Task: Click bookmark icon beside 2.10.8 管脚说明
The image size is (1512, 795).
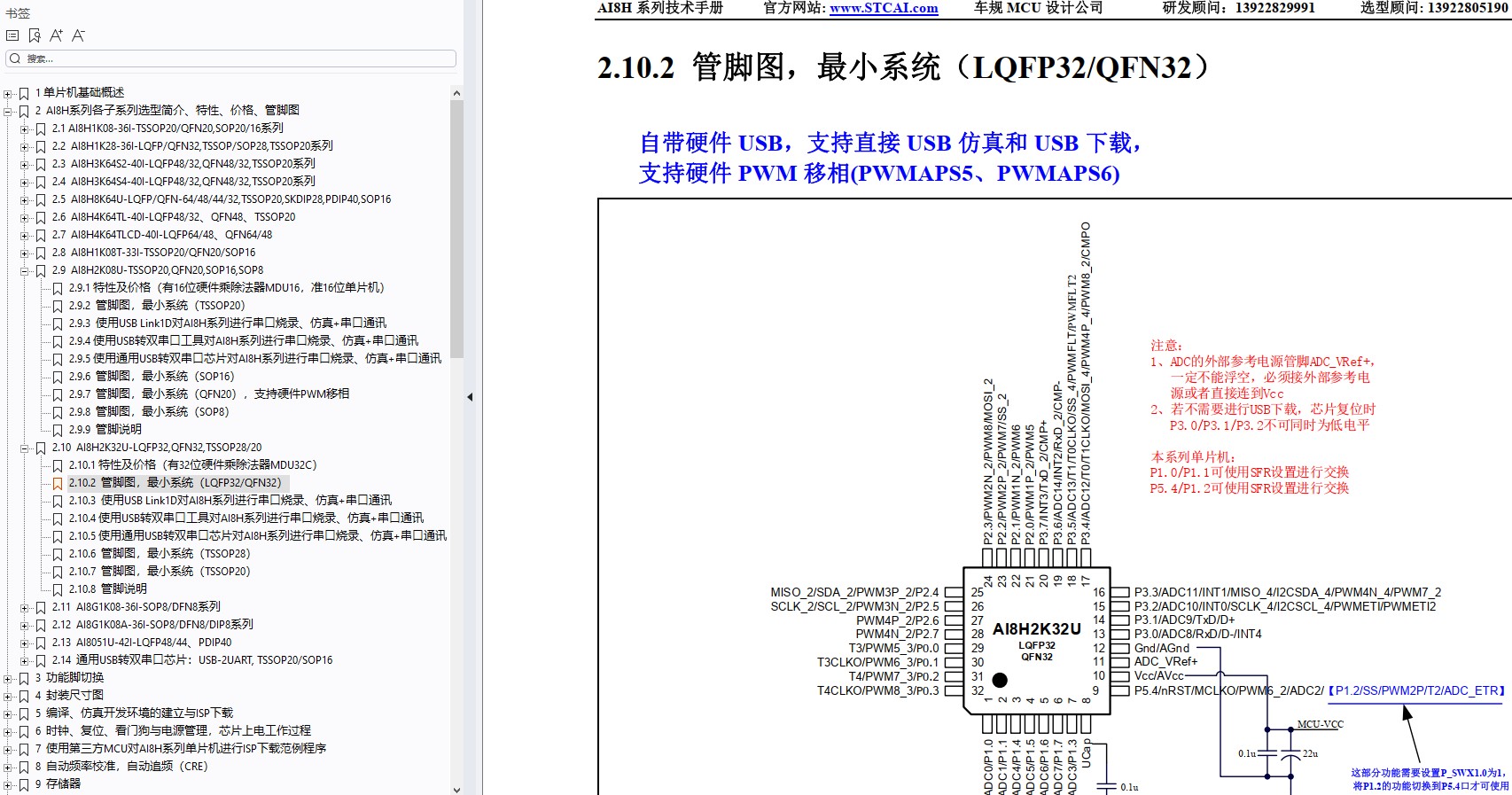Action: [x=58, y=589]
